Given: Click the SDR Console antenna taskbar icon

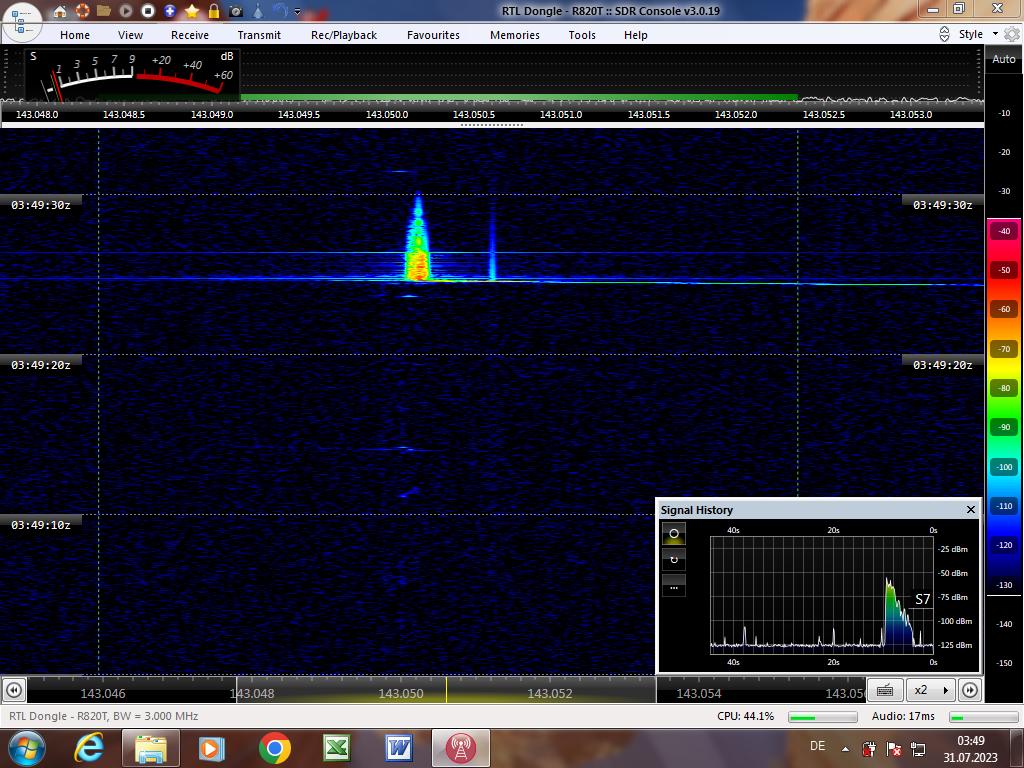Looking at the screenshot, I should (460, 748).
